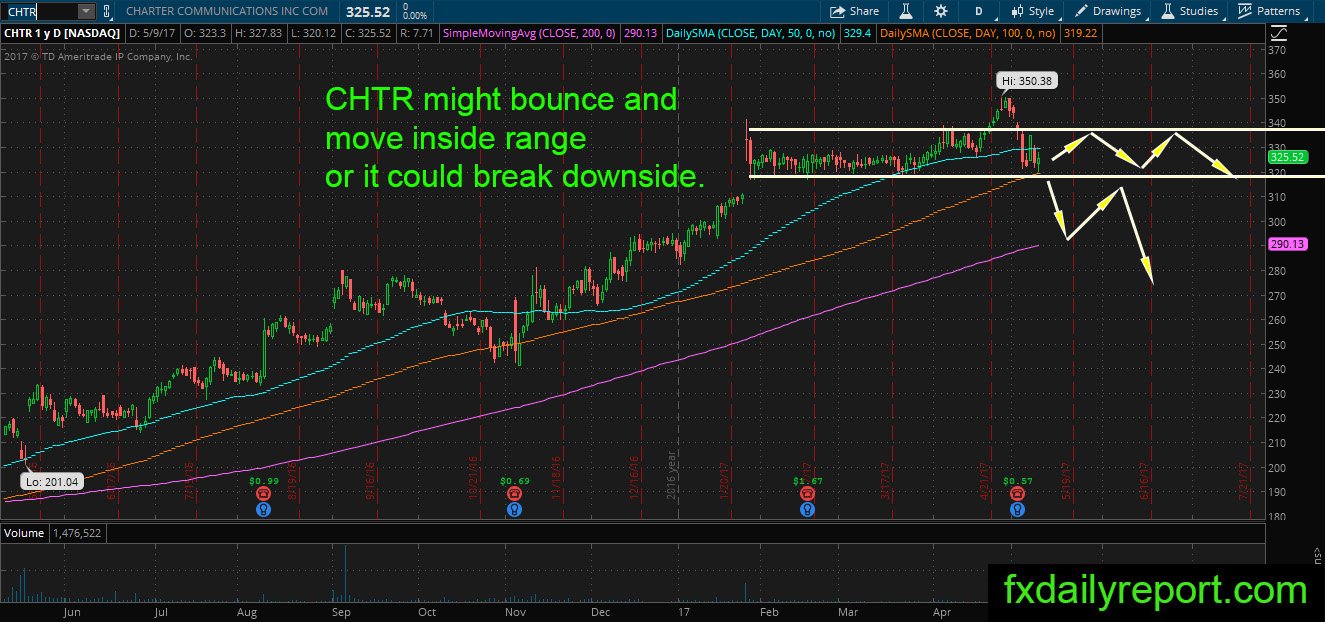Click the 329.4 study value in header
The image size is (1325, 622).
(859, 33)
